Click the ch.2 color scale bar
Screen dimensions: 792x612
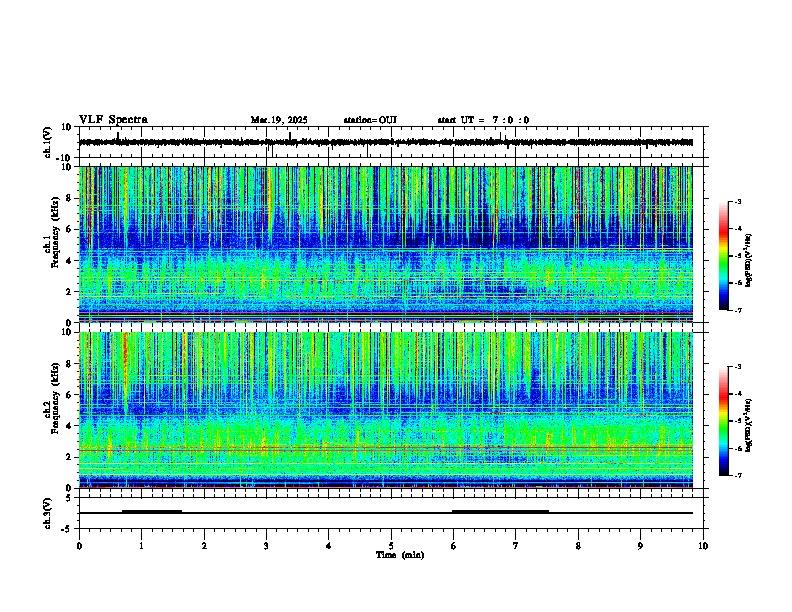(723, 421)
